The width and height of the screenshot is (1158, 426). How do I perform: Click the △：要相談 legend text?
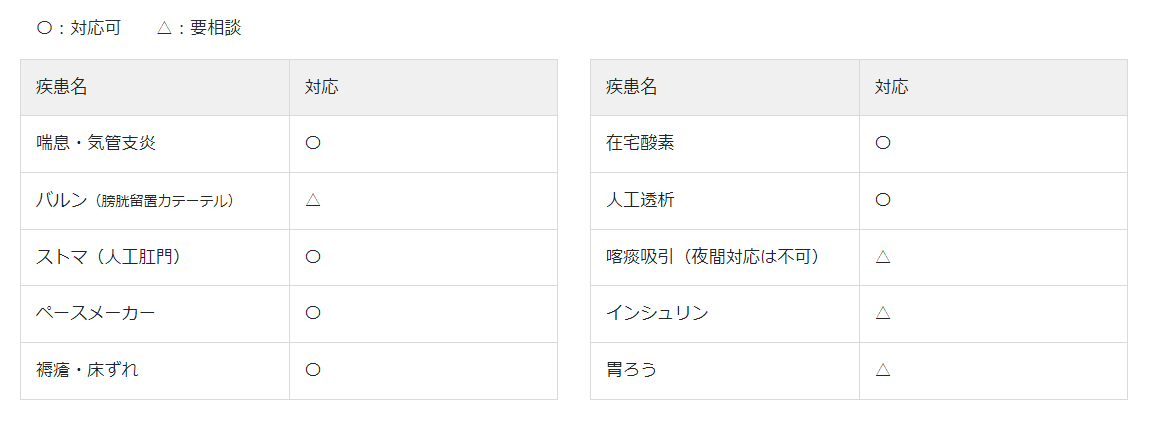199,28
